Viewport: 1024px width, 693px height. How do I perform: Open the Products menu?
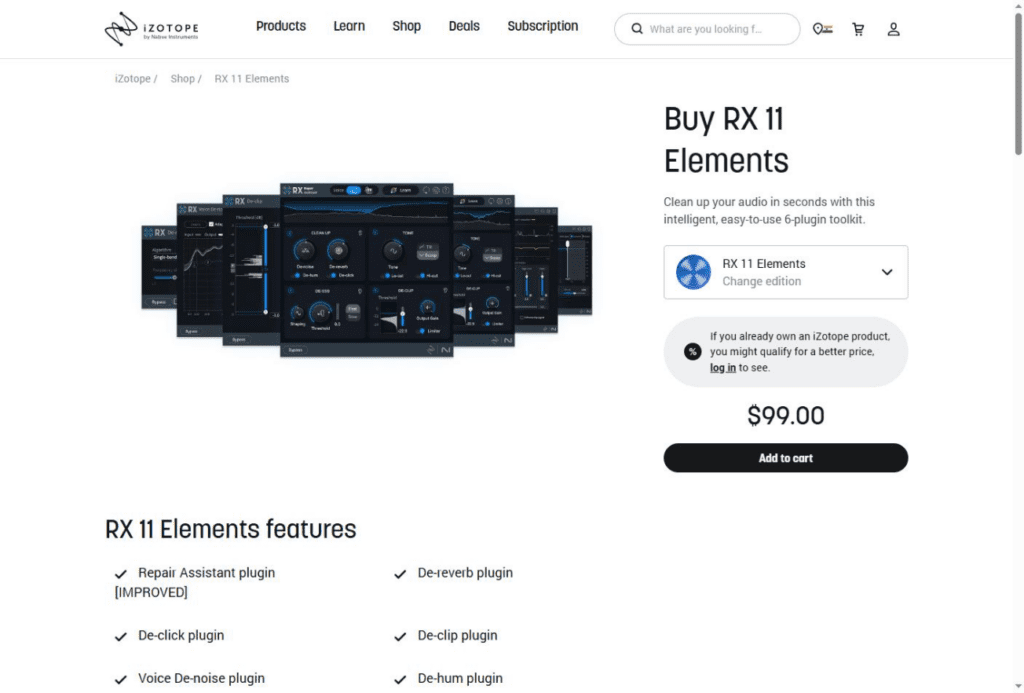(281, 26)
